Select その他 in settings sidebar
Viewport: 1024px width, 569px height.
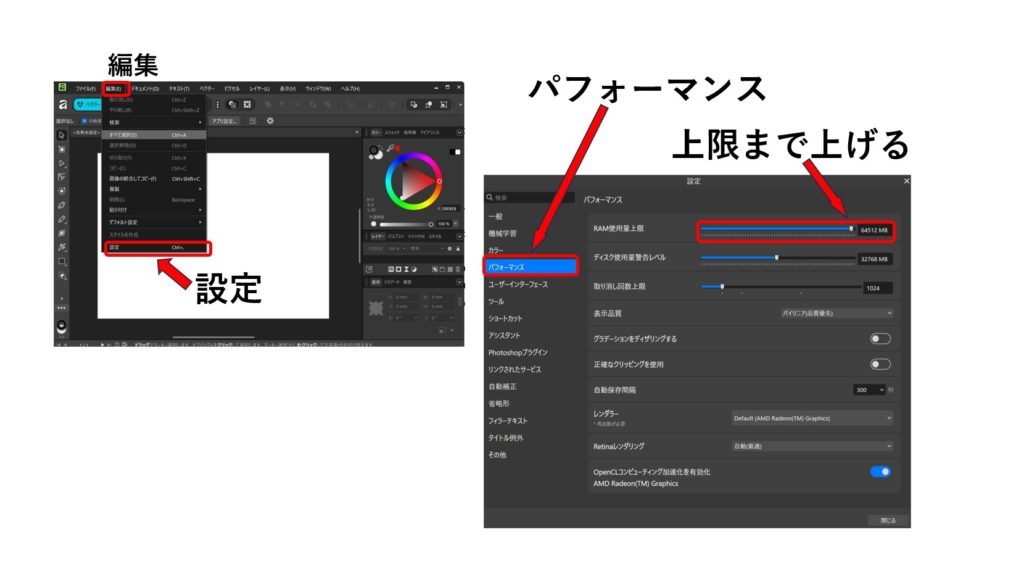(x=497, y=455)
